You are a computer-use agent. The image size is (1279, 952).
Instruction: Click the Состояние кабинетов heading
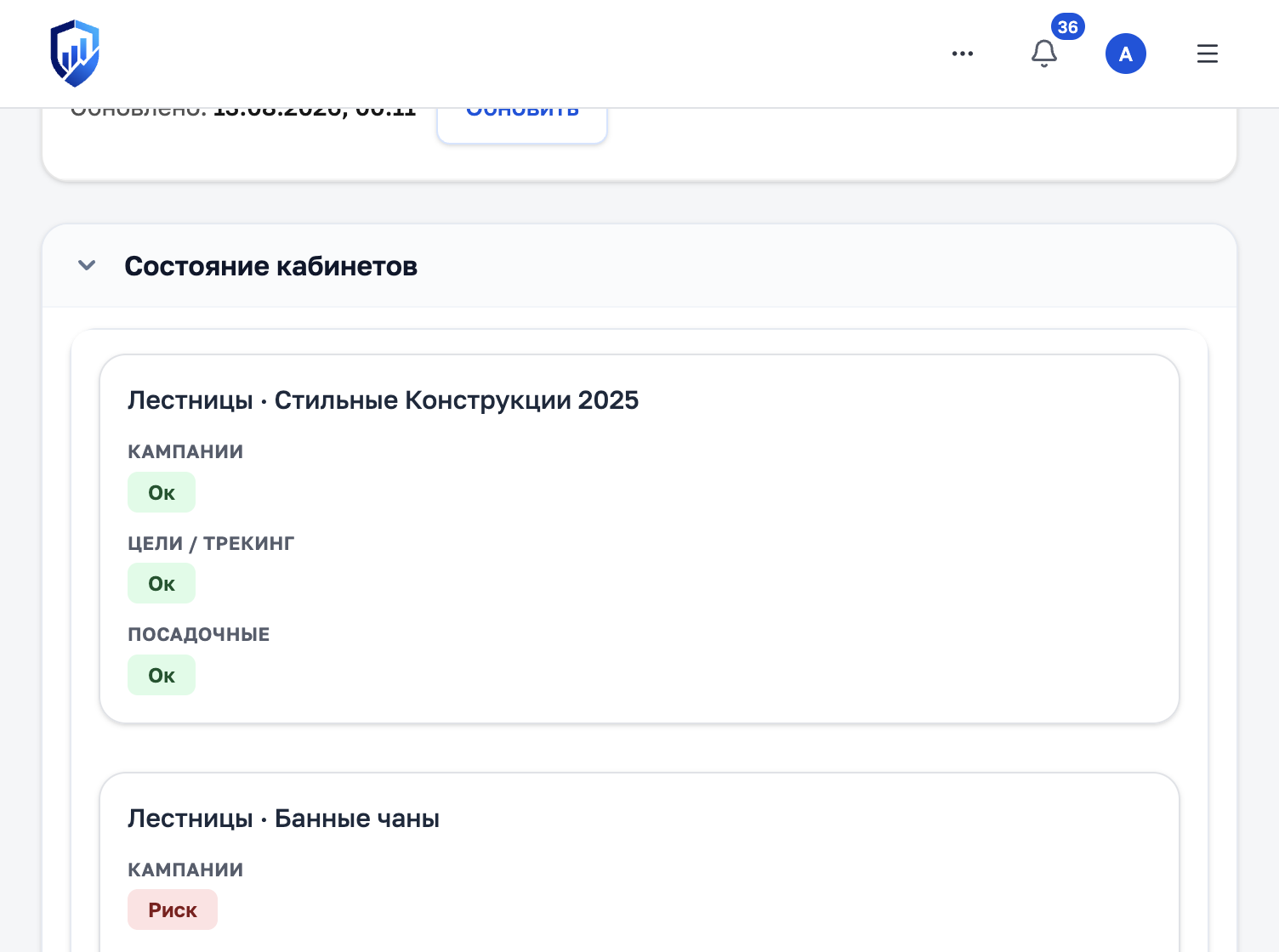tap(270, 266)
